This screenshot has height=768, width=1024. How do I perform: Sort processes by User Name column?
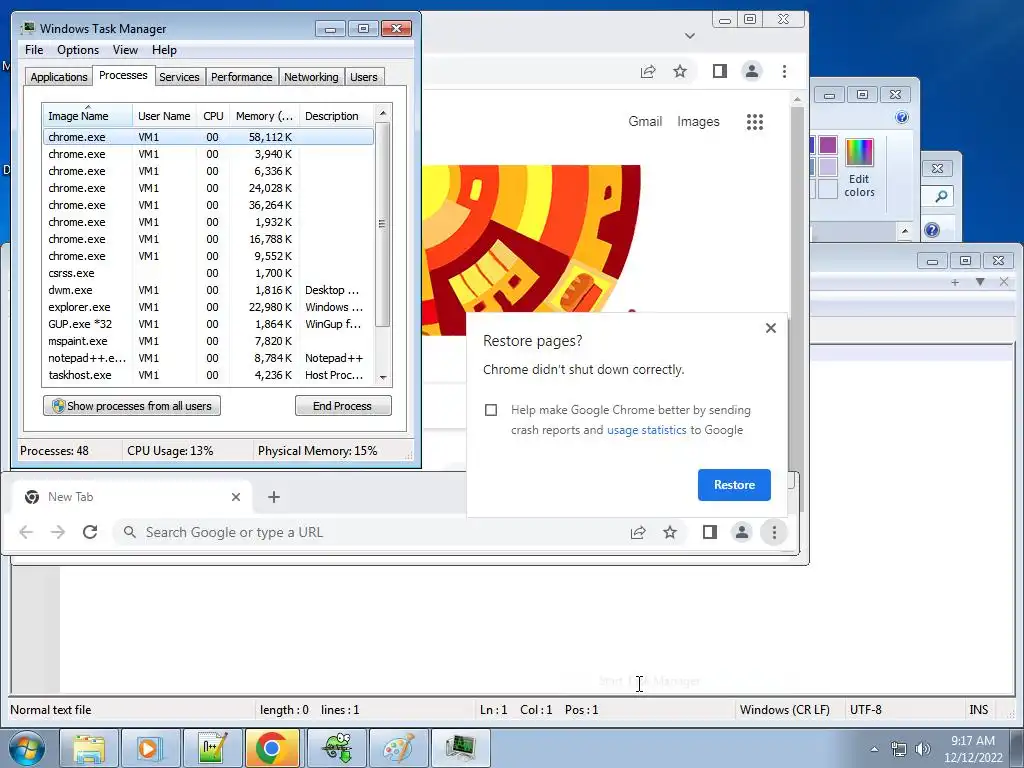[x=164, y=116]
